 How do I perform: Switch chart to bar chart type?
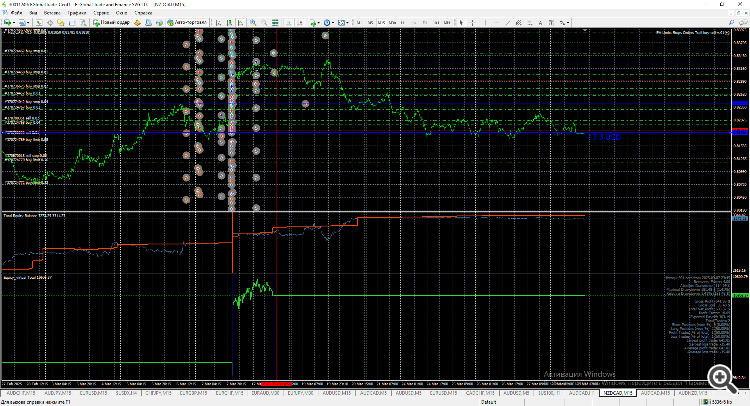coord(218,22)
